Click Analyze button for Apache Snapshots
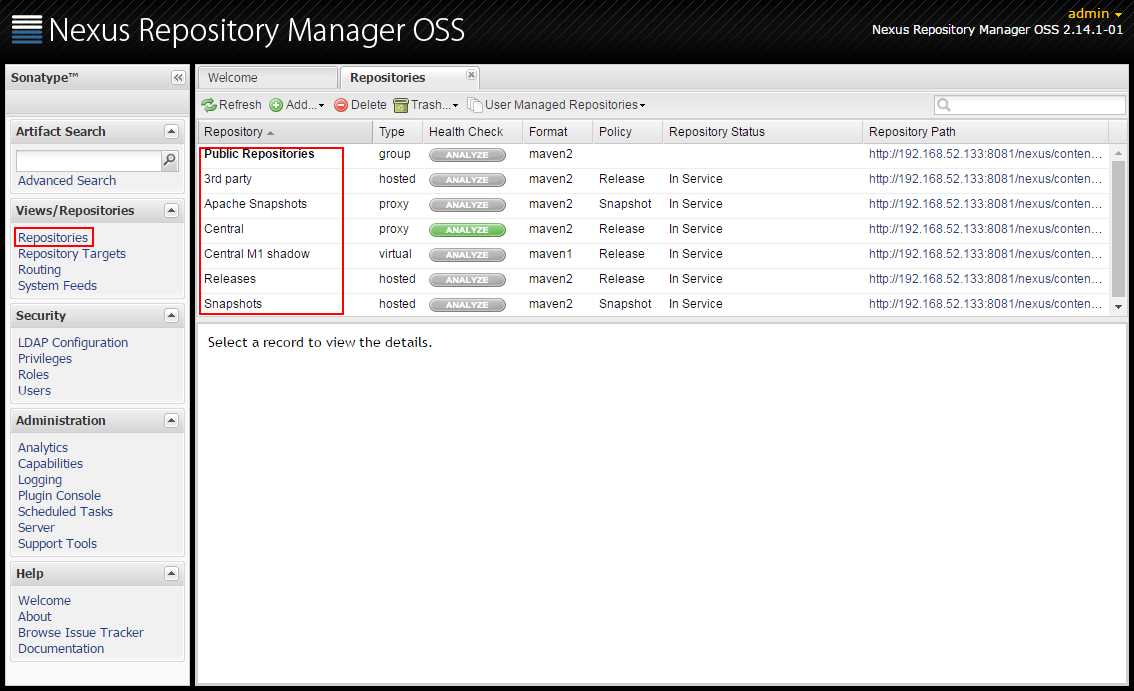 pos(467,205)
